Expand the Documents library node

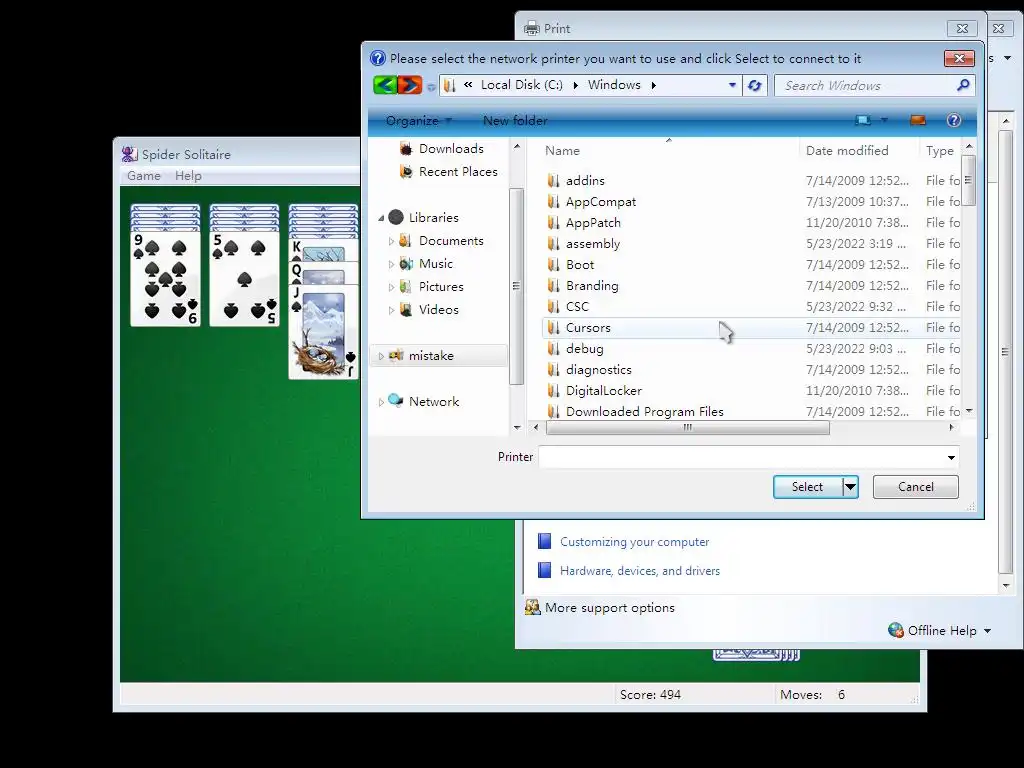[x=391, y=241]
